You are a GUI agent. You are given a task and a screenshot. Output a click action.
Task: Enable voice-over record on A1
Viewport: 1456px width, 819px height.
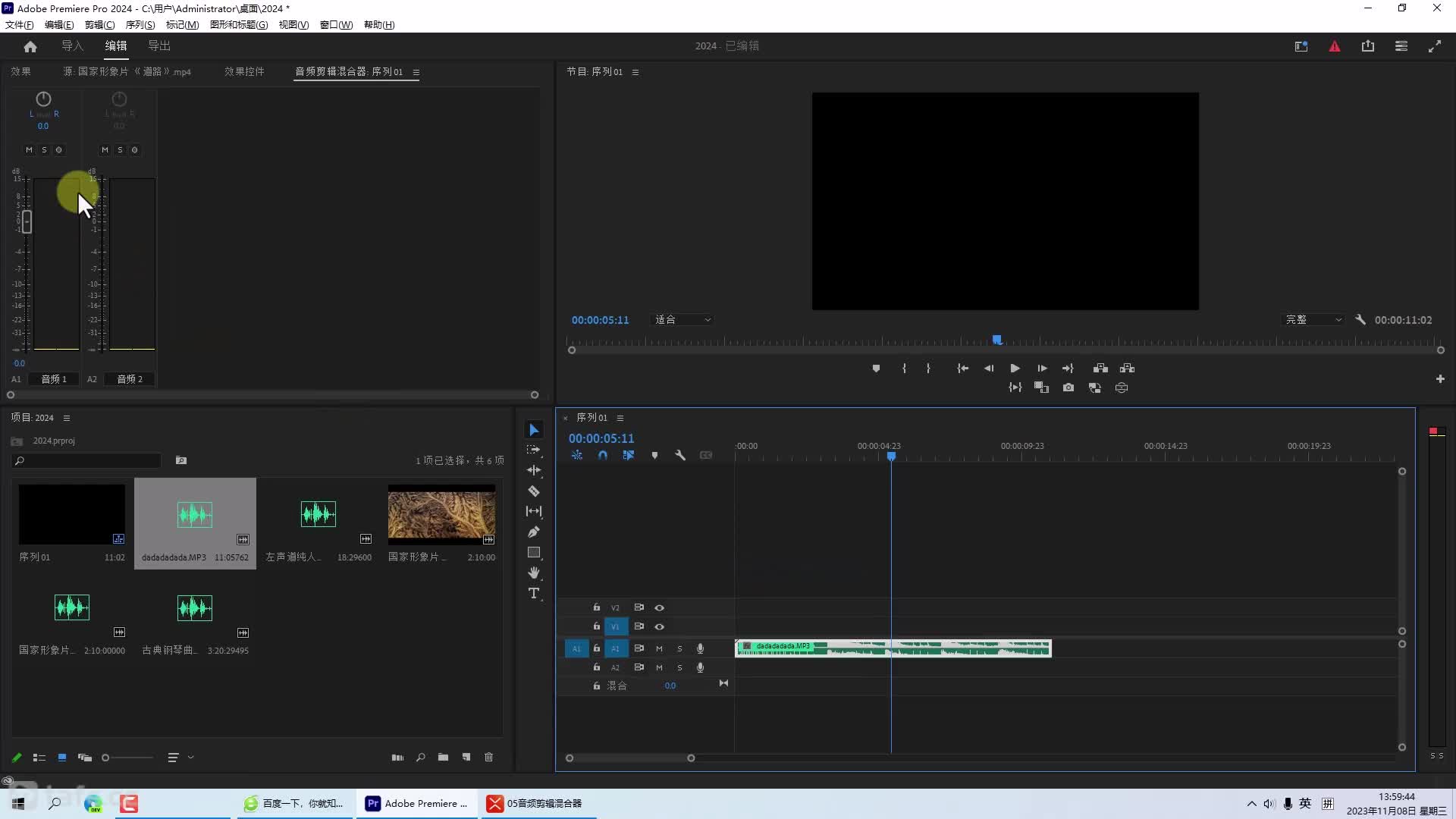pos(700,648)
